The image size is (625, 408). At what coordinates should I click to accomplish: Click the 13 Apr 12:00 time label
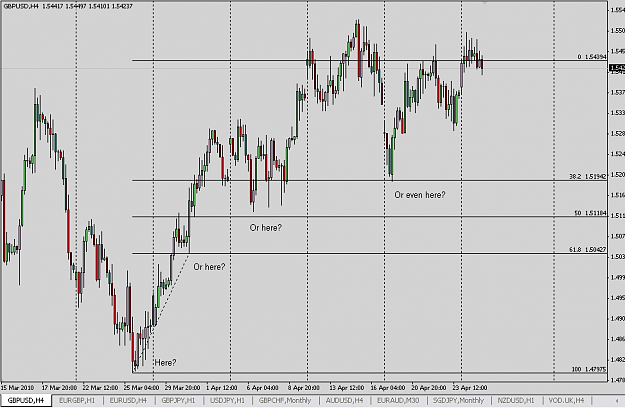tap(346, 388)
